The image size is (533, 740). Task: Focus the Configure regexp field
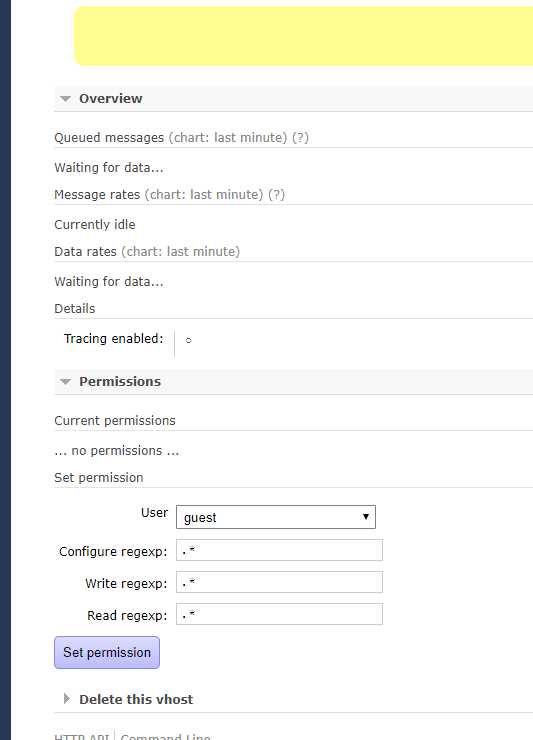(x=279, y=550)
